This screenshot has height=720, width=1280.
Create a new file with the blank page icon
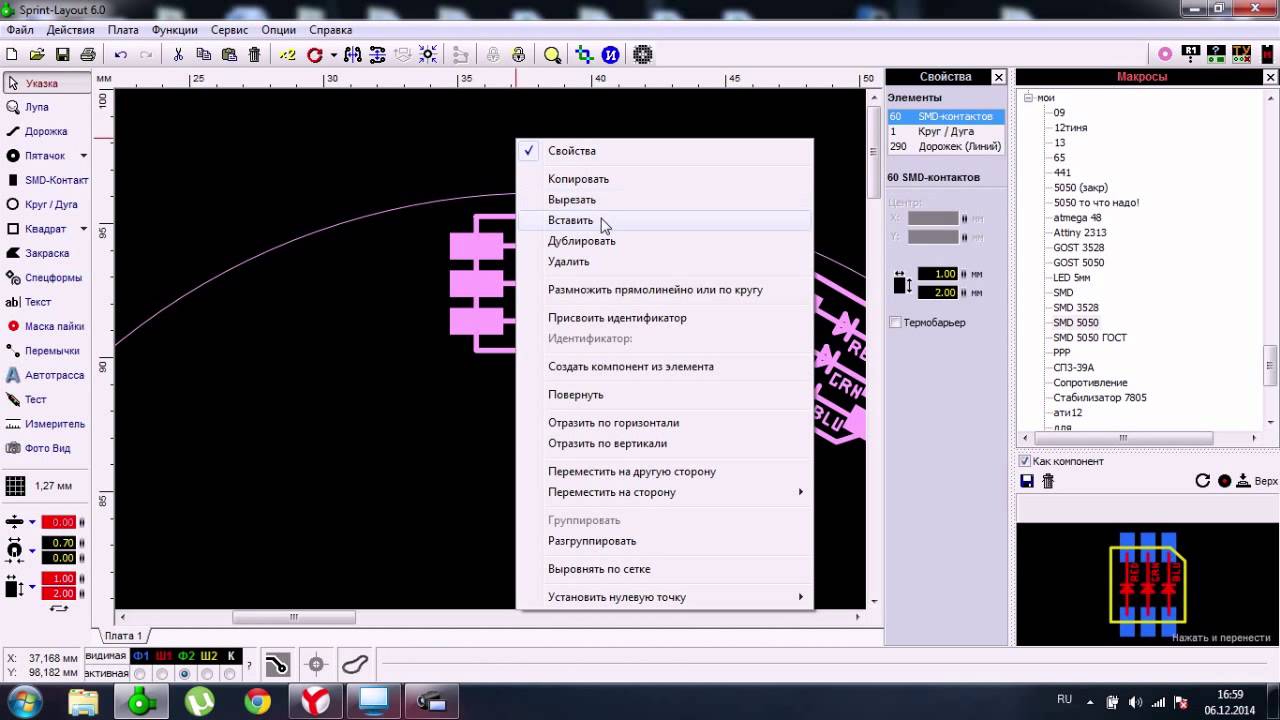(x=12, y=55)
